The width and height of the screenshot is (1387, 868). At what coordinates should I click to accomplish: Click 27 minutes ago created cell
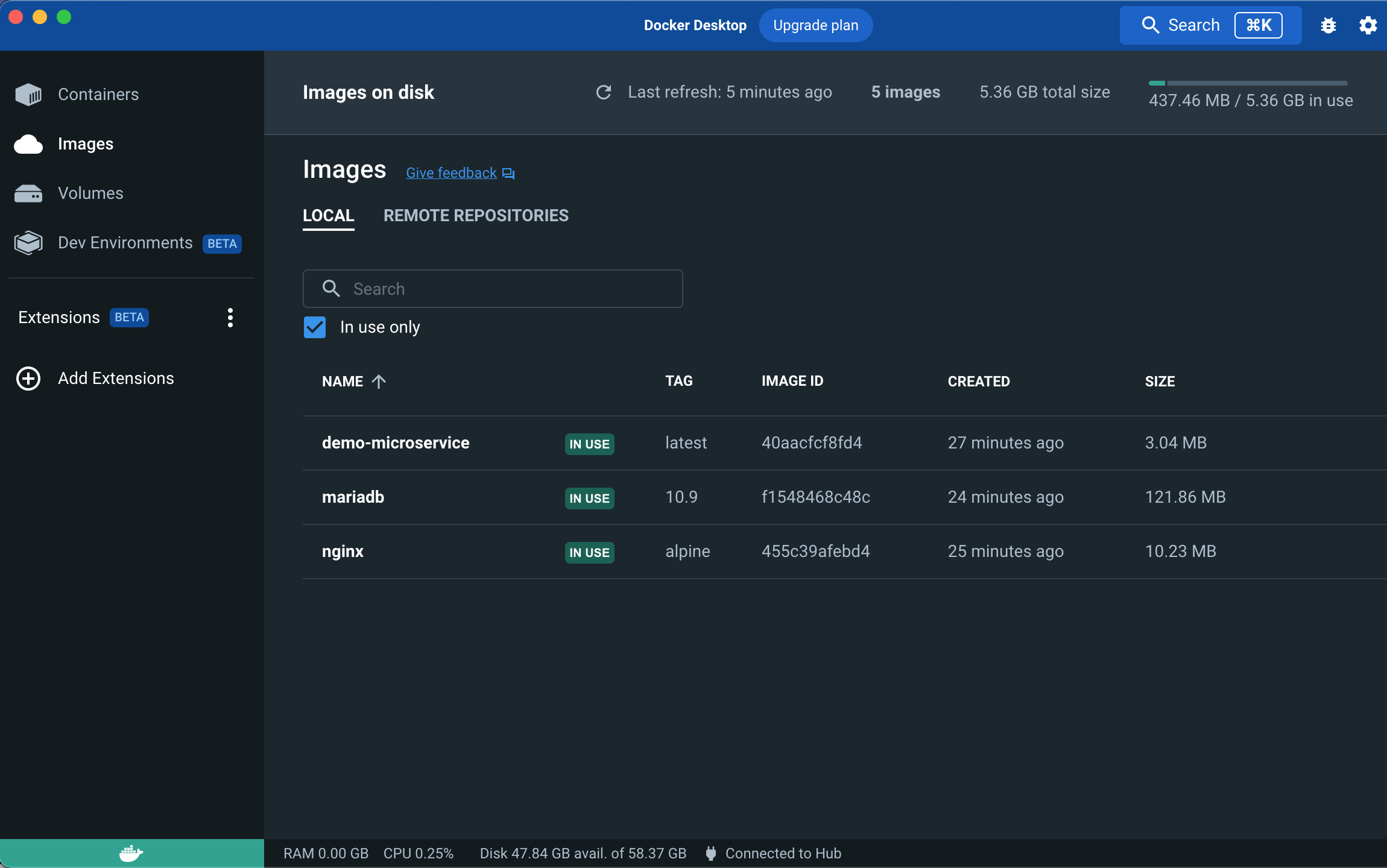1006,443
